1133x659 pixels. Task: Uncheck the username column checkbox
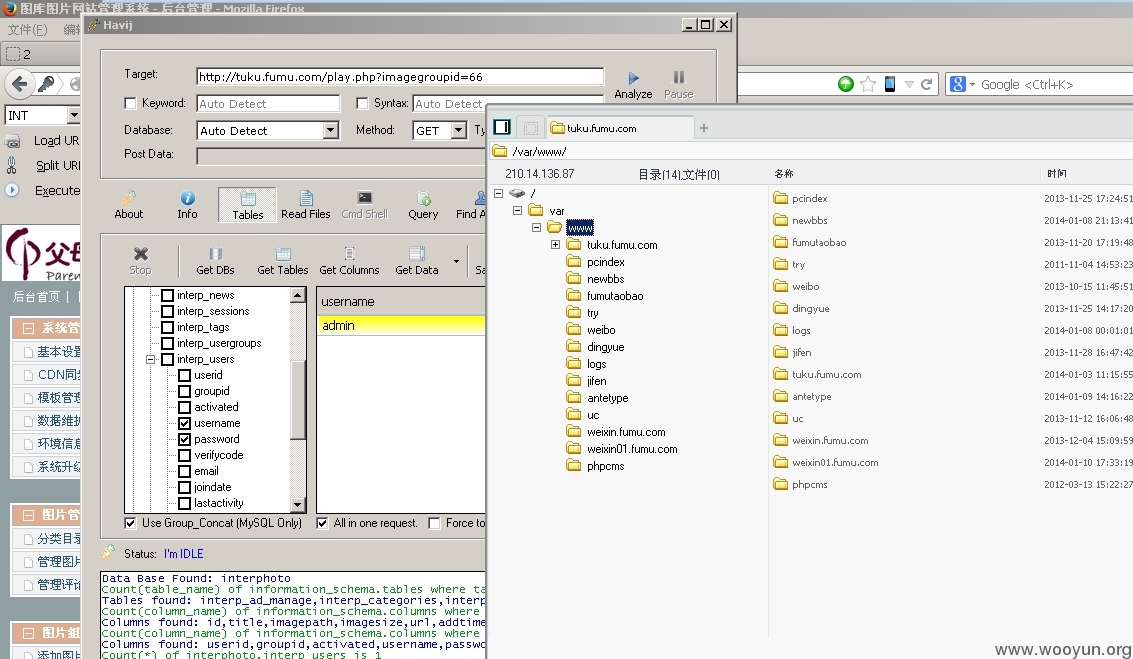185,423
